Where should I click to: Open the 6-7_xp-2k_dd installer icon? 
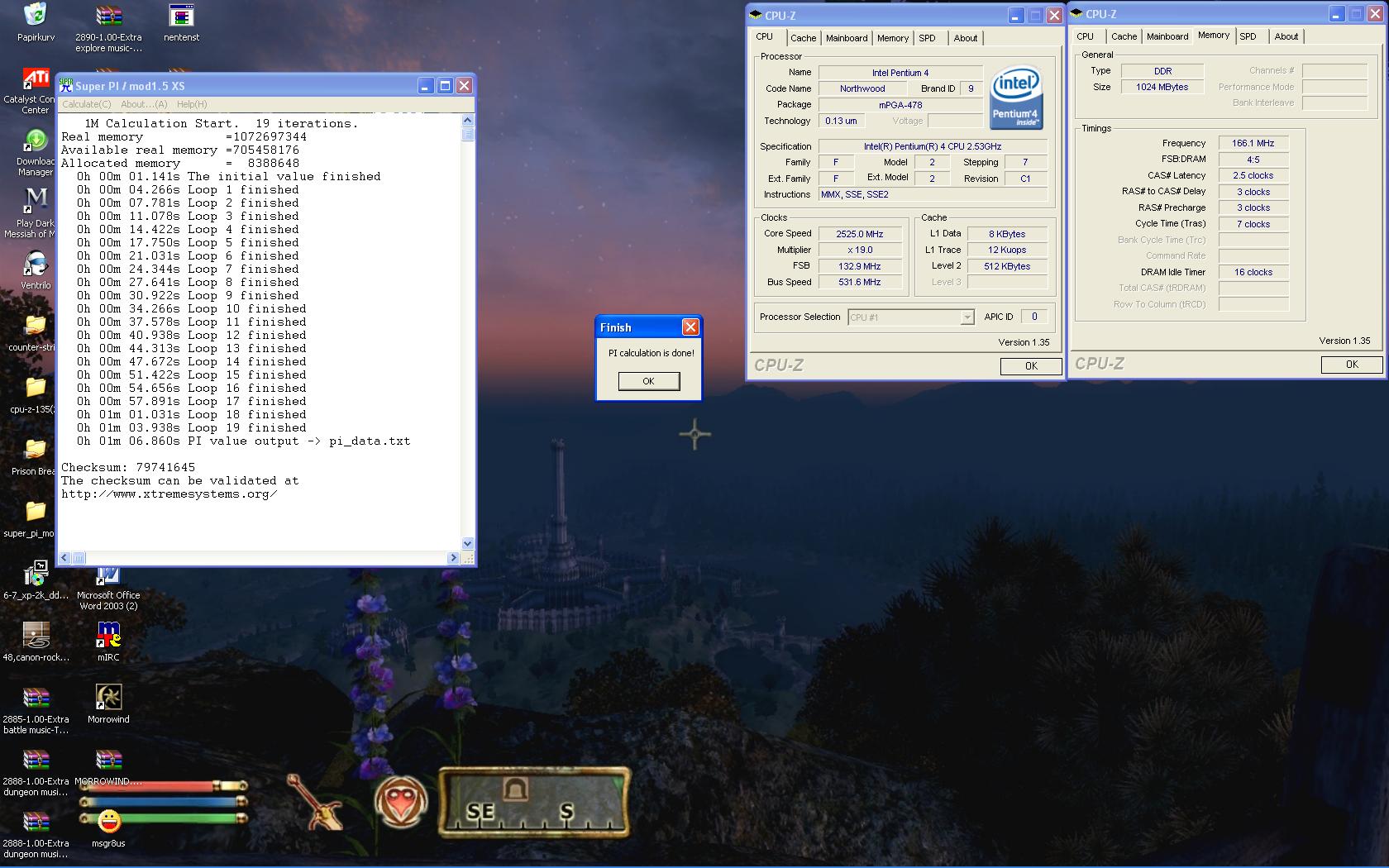[36, 575]
